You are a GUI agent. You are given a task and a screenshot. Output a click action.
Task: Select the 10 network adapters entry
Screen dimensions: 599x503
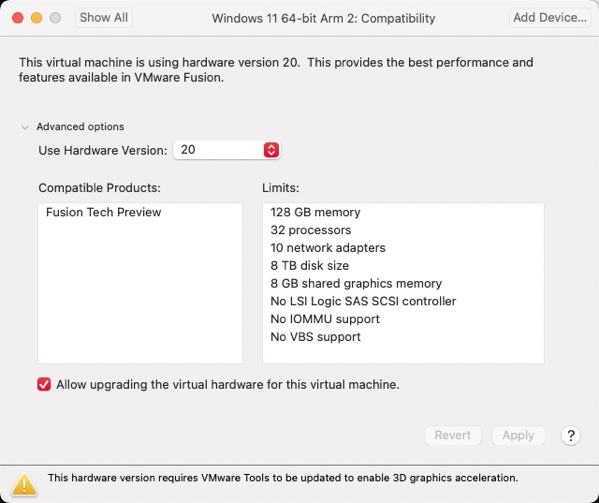click(328, 248)
